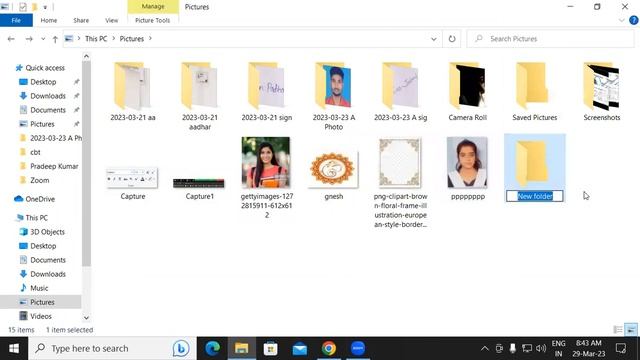Select the Screenshots folder
Viewport: 640px width, 360px height.
602,92
